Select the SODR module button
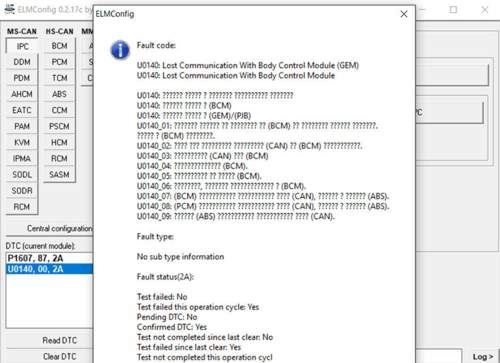Screen dimensions: 500x363 (x=22, y=191)
